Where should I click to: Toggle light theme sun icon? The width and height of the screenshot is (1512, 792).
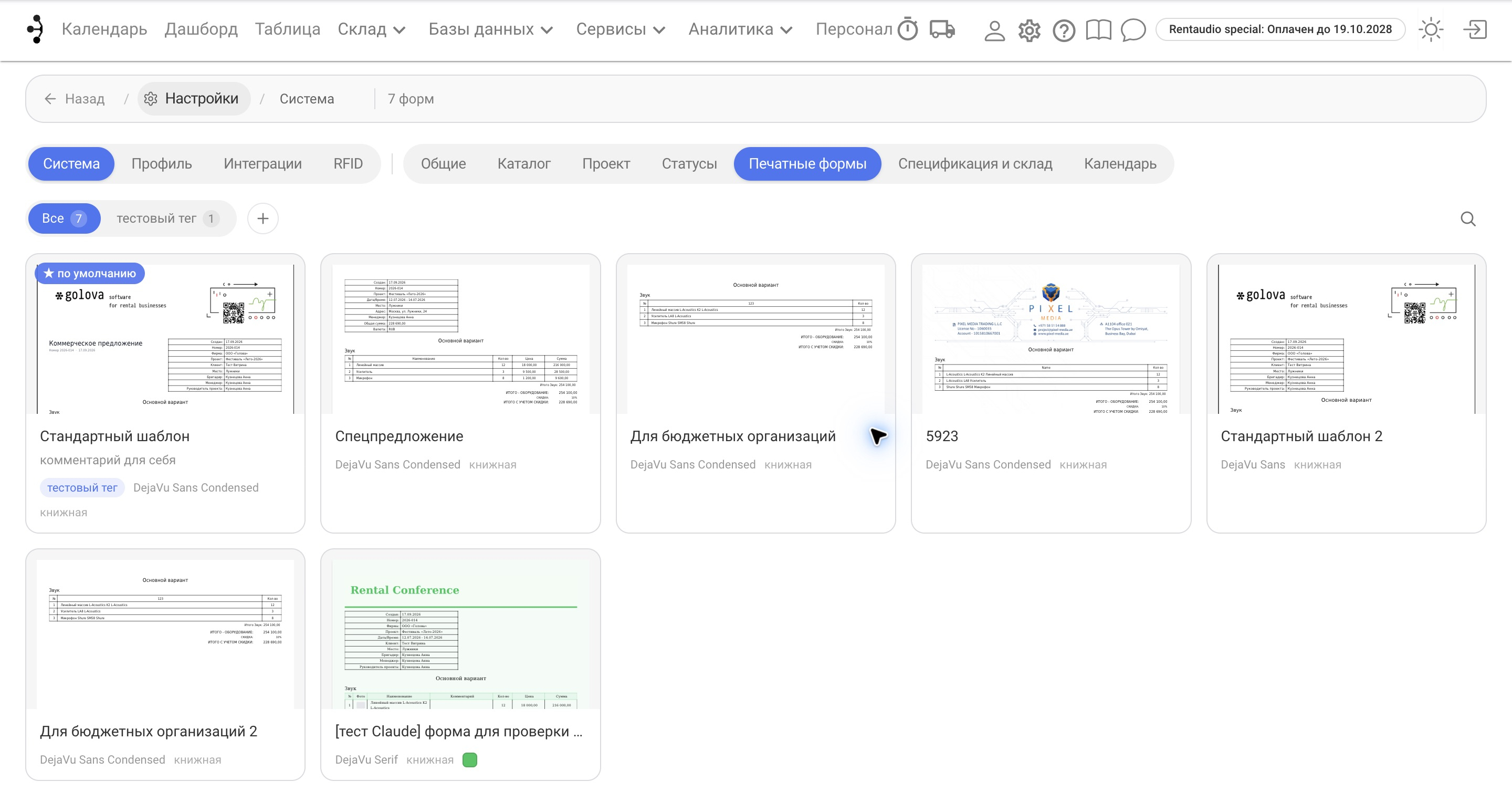click(1431, 29)
